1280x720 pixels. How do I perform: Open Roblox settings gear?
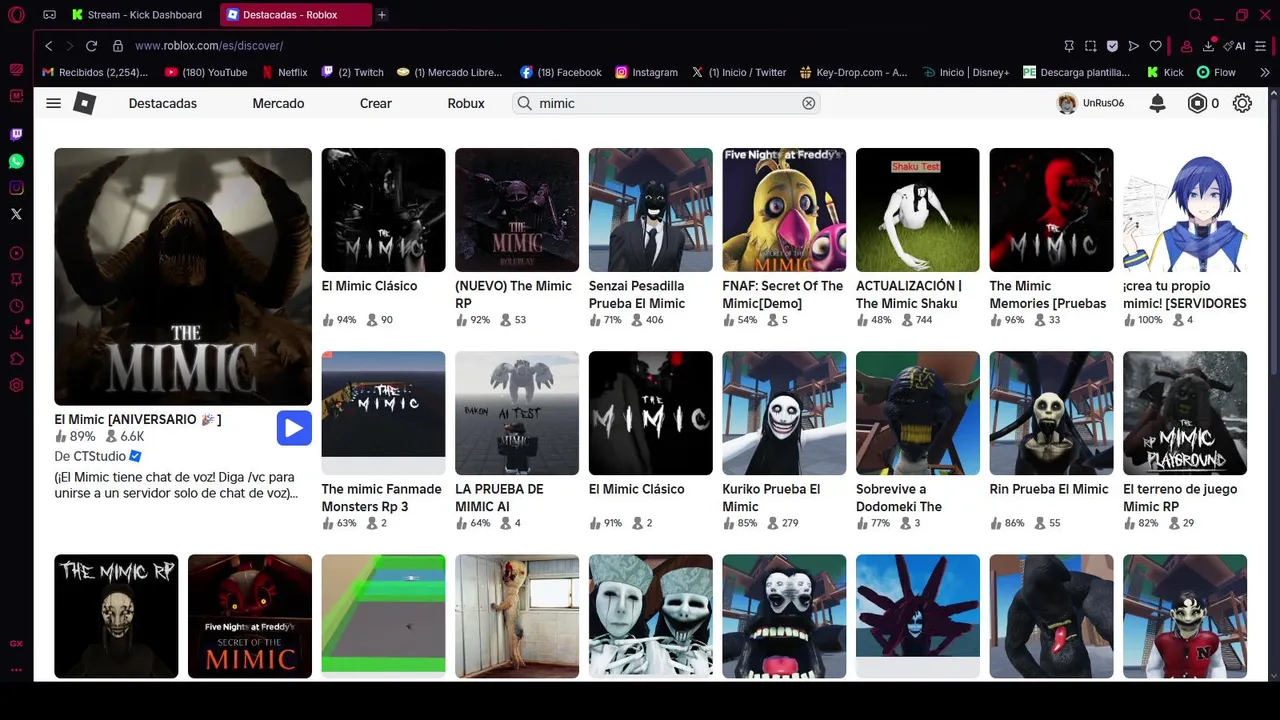tap(1242, 103)
